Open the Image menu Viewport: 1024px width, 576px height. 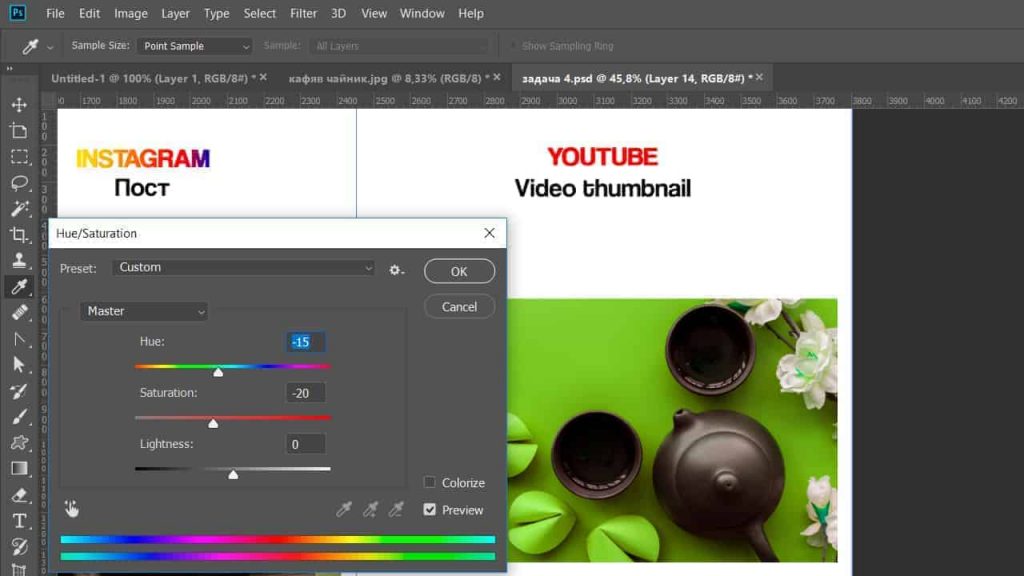(x=131, y=14)
